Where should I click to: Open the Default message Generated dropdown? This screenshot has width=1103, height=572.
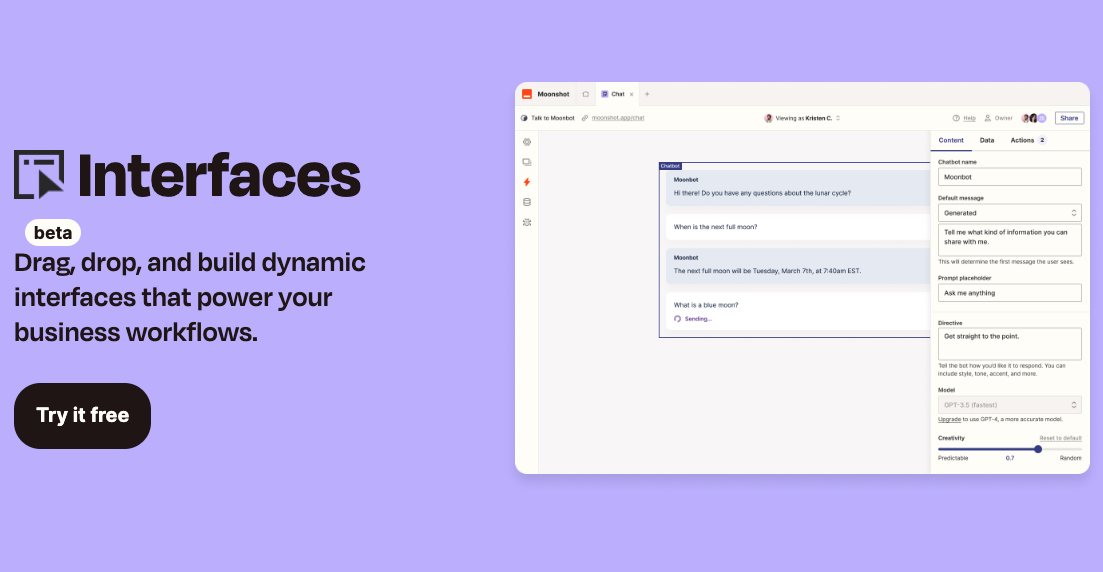click(x=1009, y=212)
